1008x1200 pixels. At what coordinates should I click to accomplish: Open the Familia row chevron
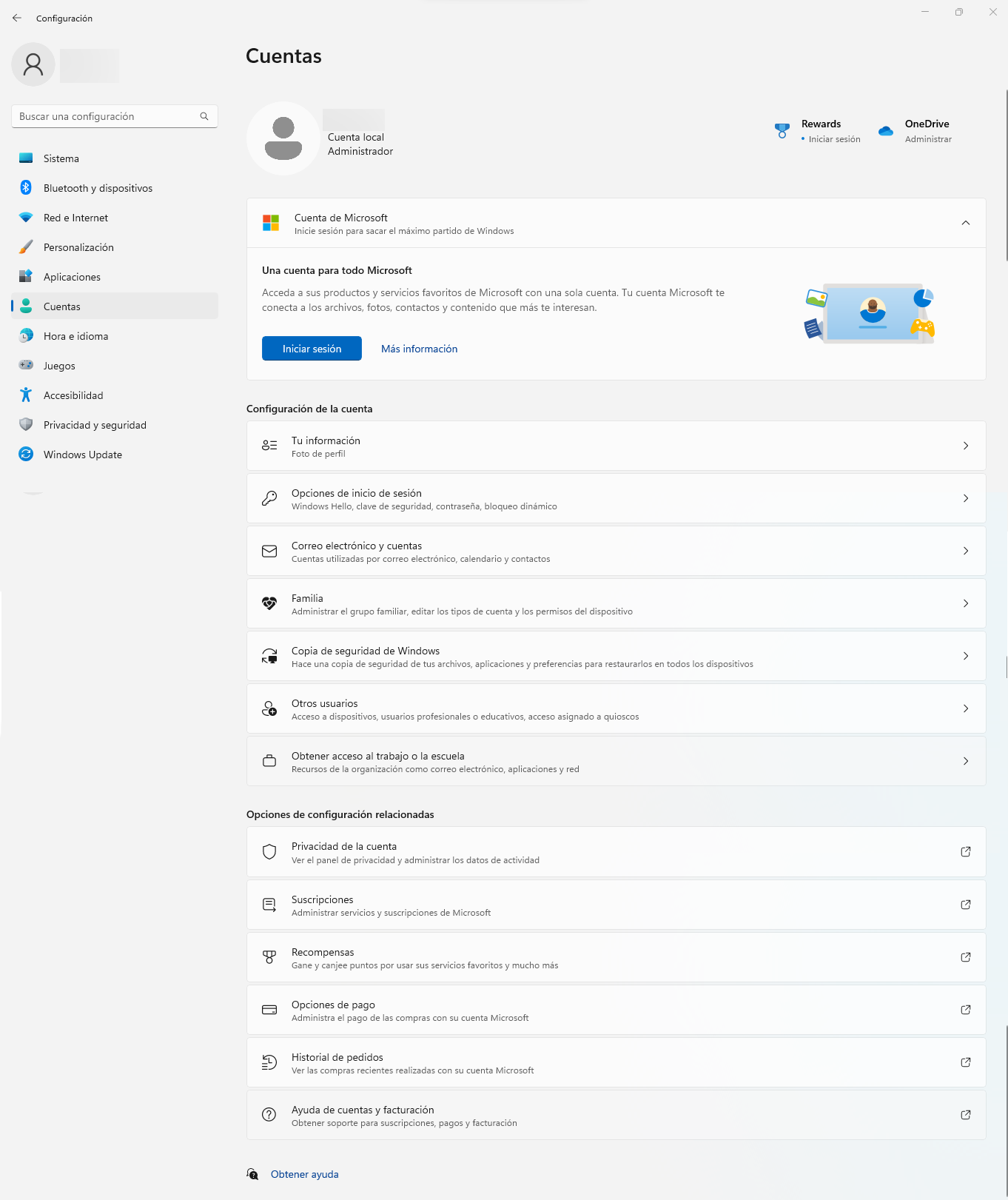[966, 603]
